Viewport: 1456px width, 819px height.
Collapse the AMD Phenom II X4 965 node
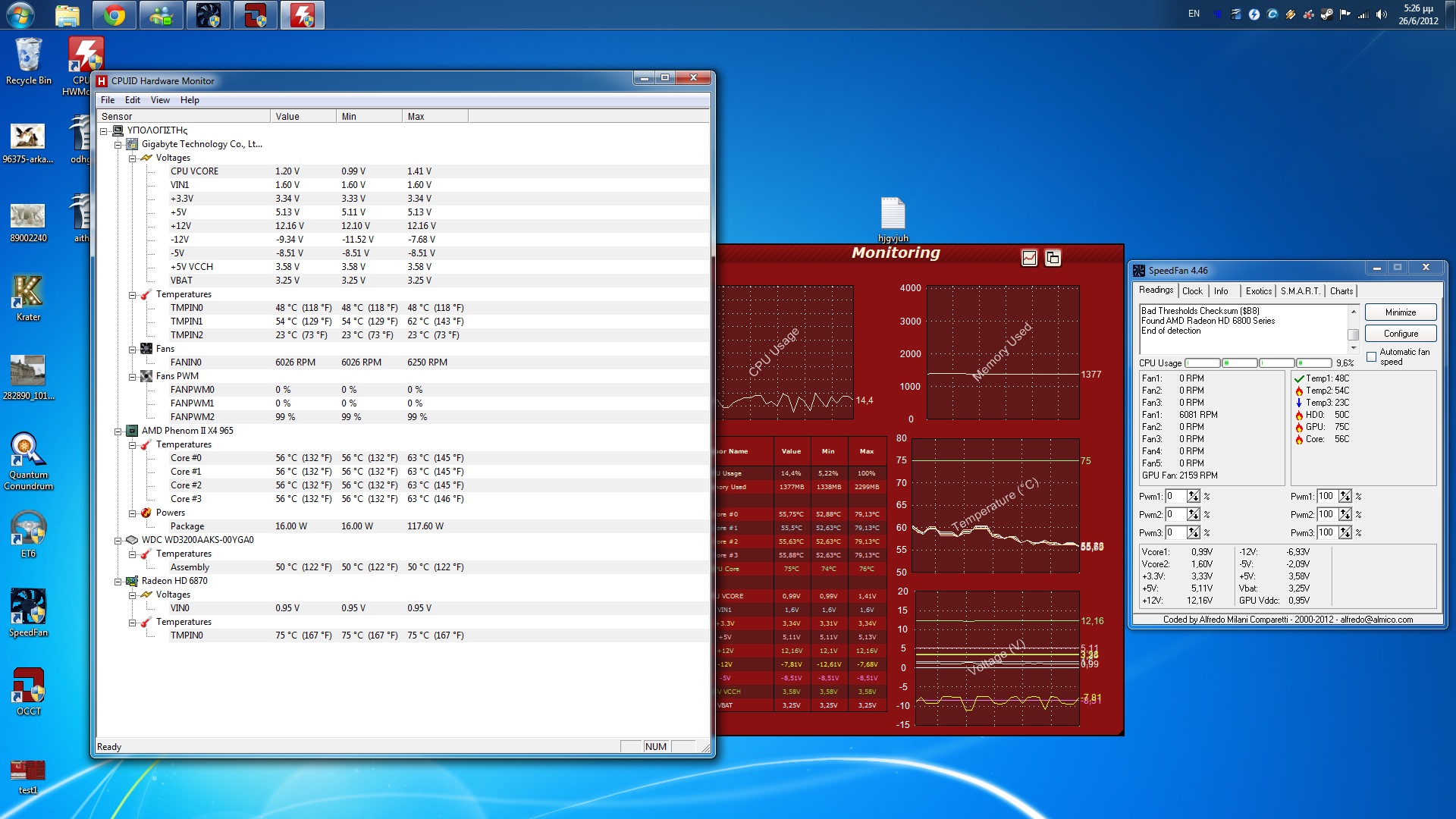(x=118, y=431)
